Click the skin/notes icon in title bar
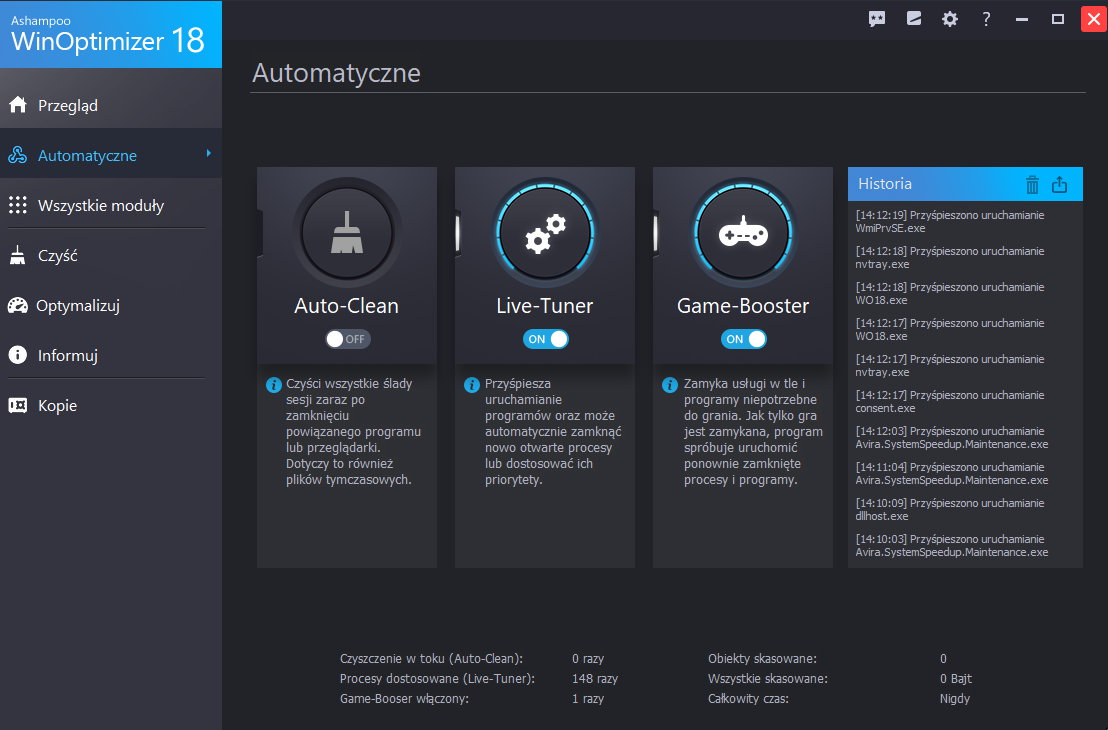 pyautogui.click(x=914, y=19)
